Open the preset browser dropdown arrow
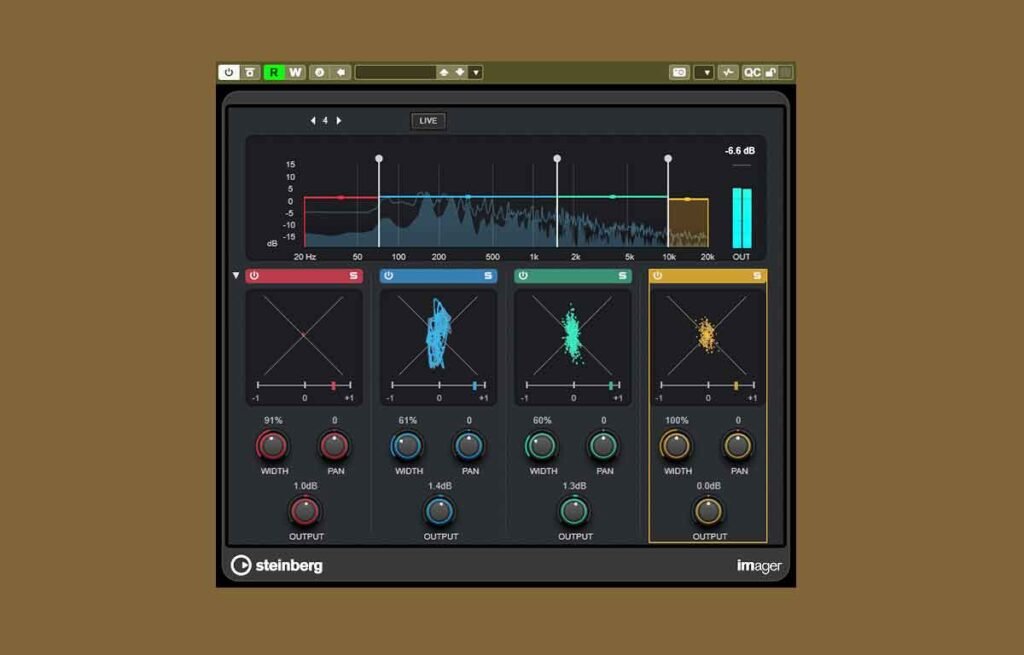Image resolution: width=1024 pixels, height=655 pixels. (x=476, y=72)
